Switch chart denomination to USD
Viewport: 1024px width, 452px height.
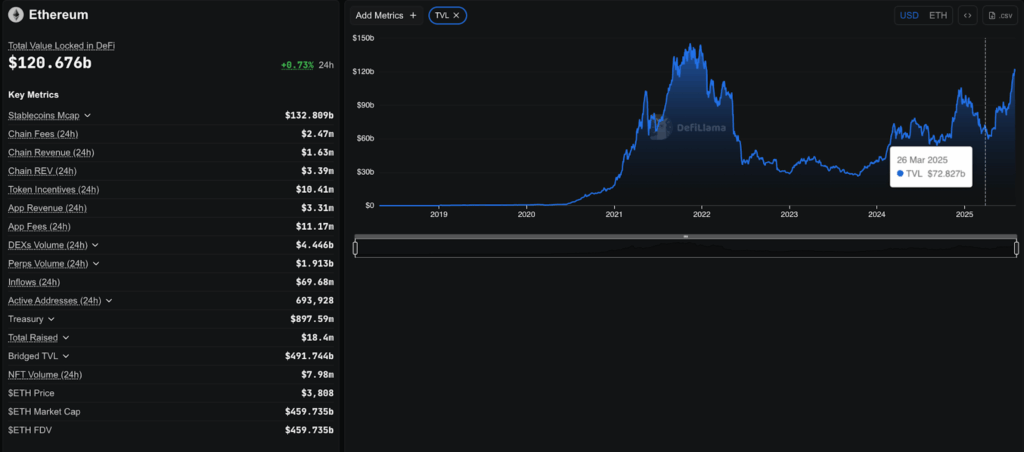pyautogui.click(x=909, y=15)
